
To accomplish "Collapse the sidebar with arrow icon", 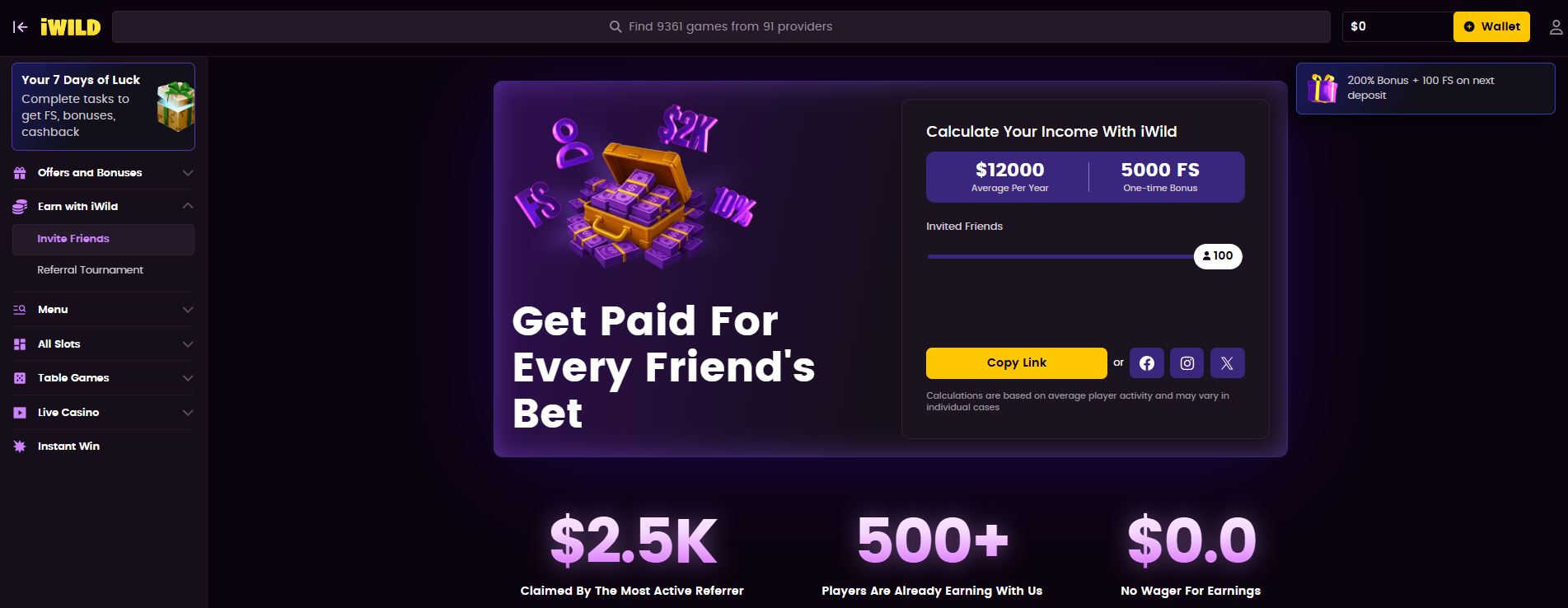I will 21,27.
